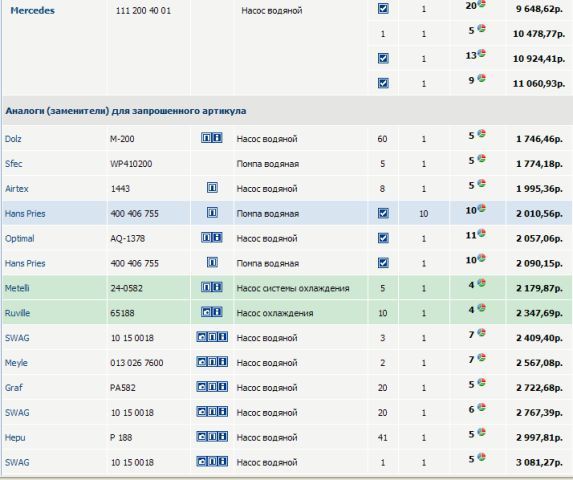Click the lowercase i info icon for Ruville 65188

[217, 312]
